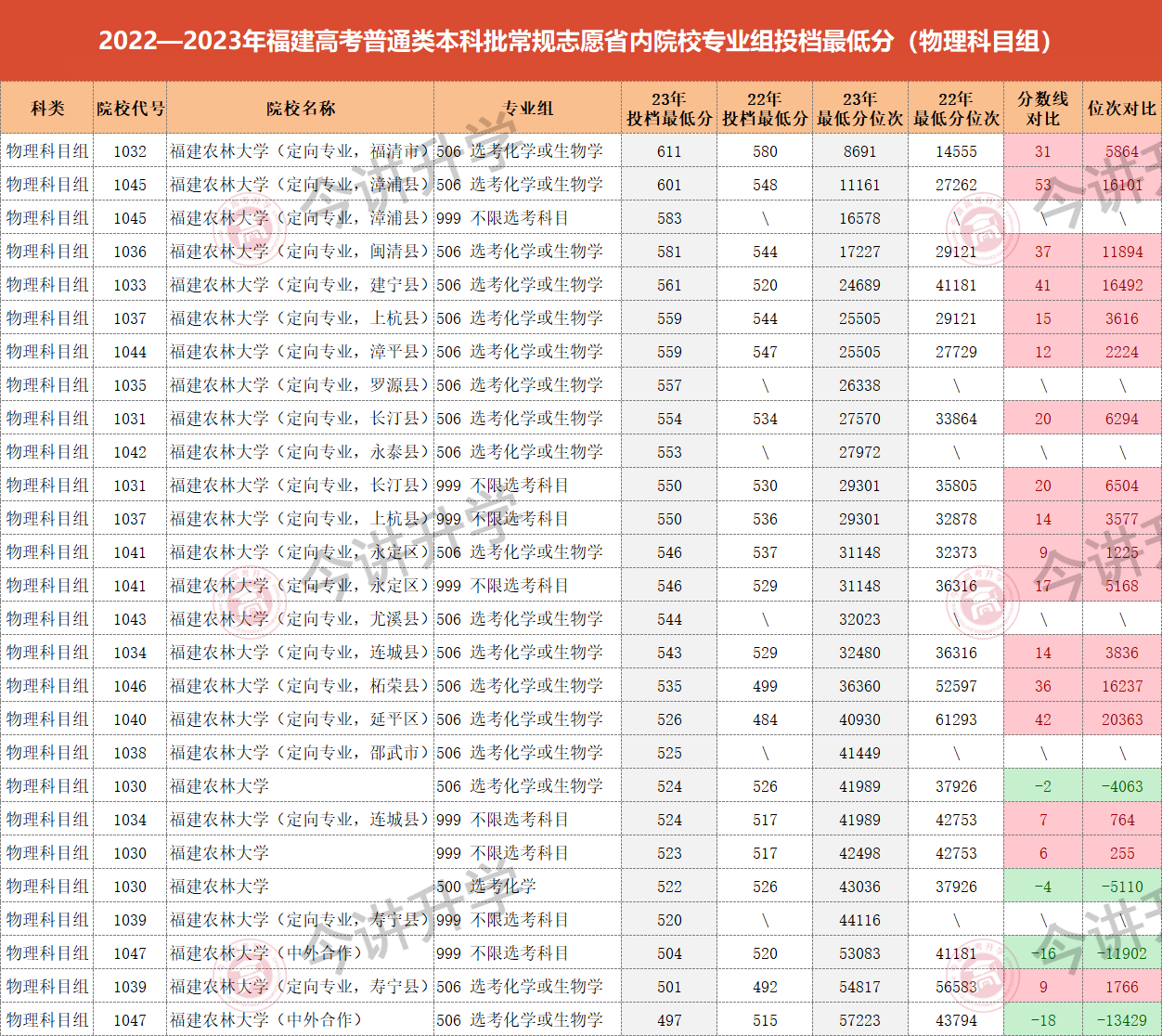Viewport: 1162px width, 1036px height.
Task: Select rank cell 32480
Action: tap(860, 653)
